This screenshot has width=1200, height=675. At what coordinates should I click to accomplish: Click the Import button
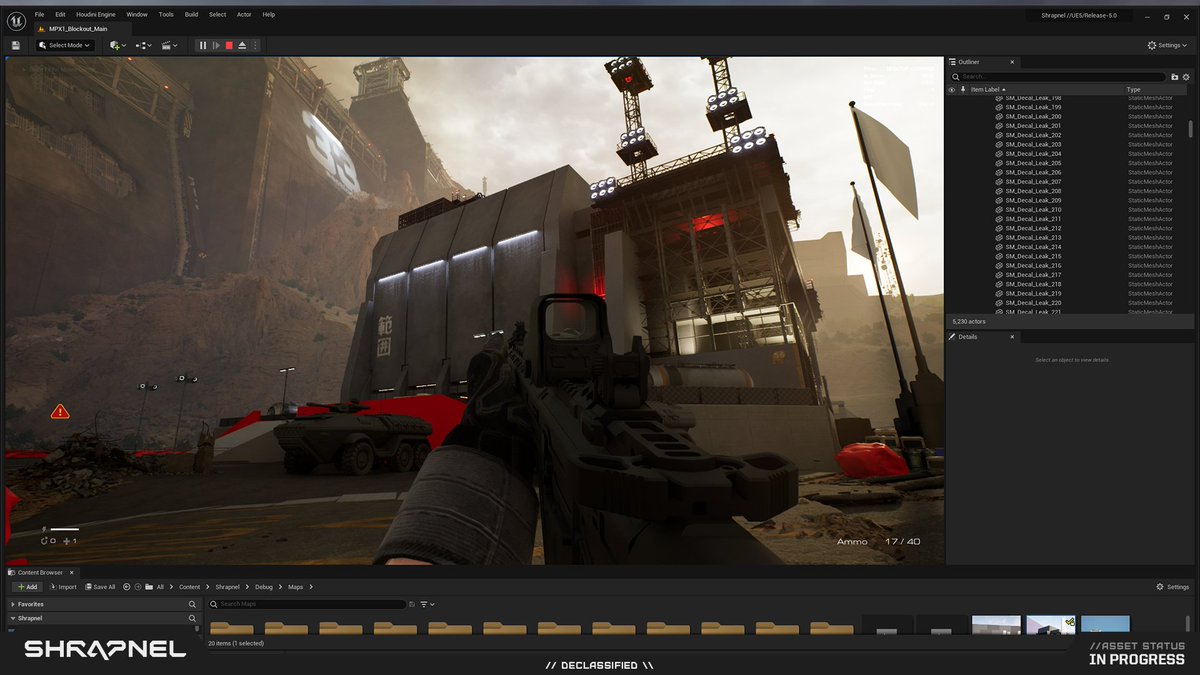(x=64, y=587)
